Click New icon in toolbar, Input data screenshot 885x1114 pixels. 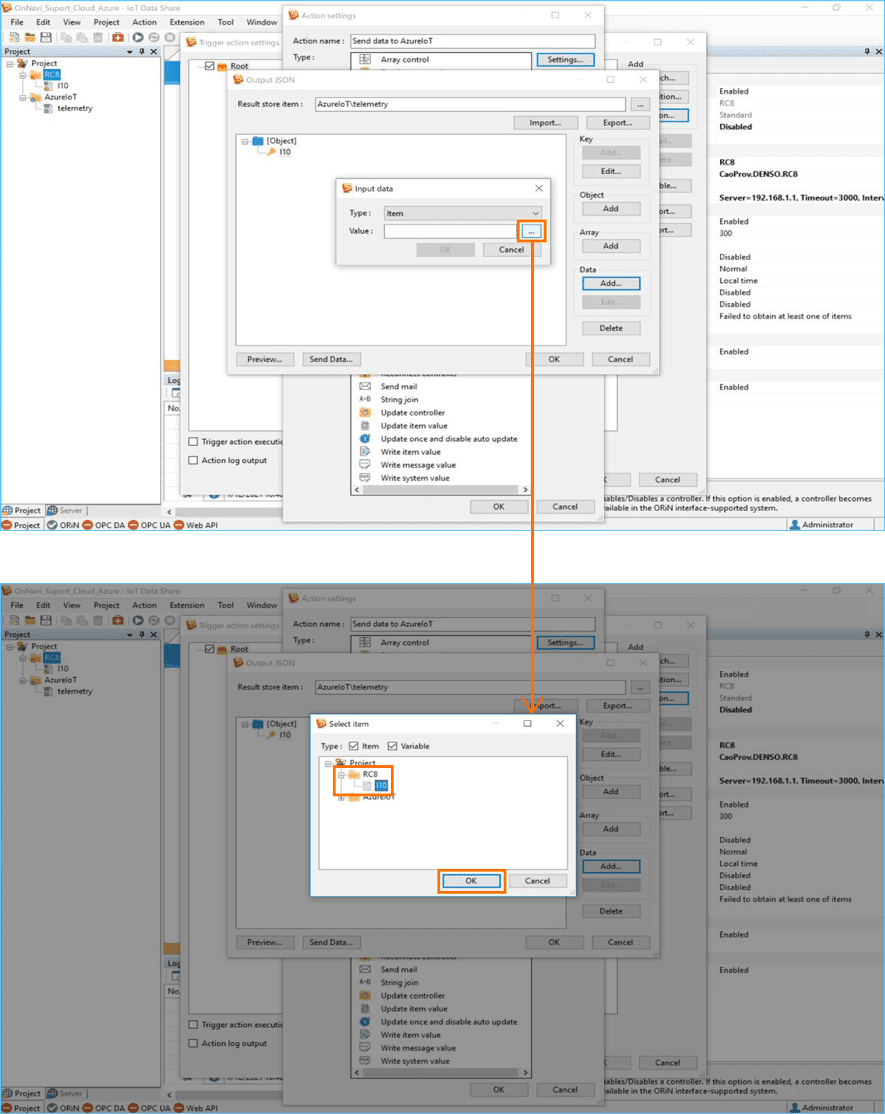pos(14,37)
